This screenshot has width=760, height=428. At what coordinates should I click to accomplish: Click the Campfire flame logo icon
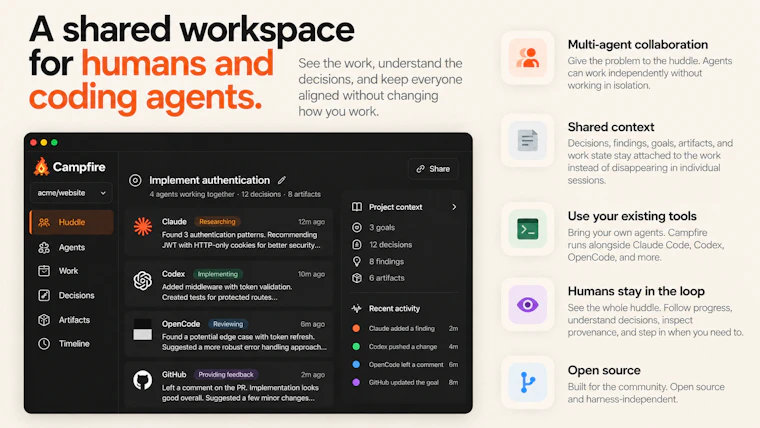42,167
